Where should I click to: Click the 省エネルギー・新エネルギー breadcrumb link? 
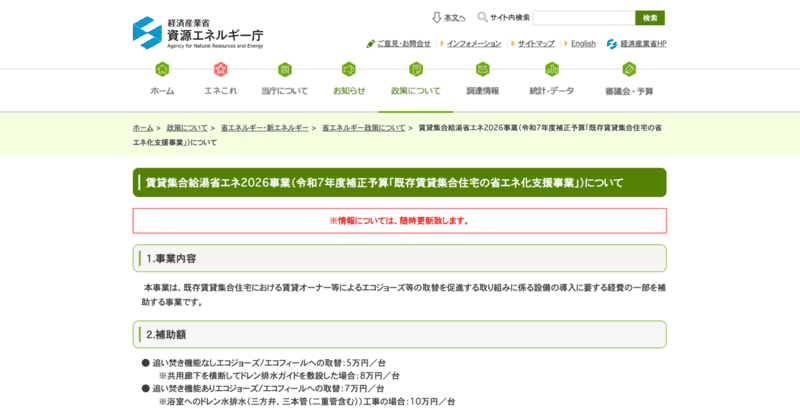(264, 128)
